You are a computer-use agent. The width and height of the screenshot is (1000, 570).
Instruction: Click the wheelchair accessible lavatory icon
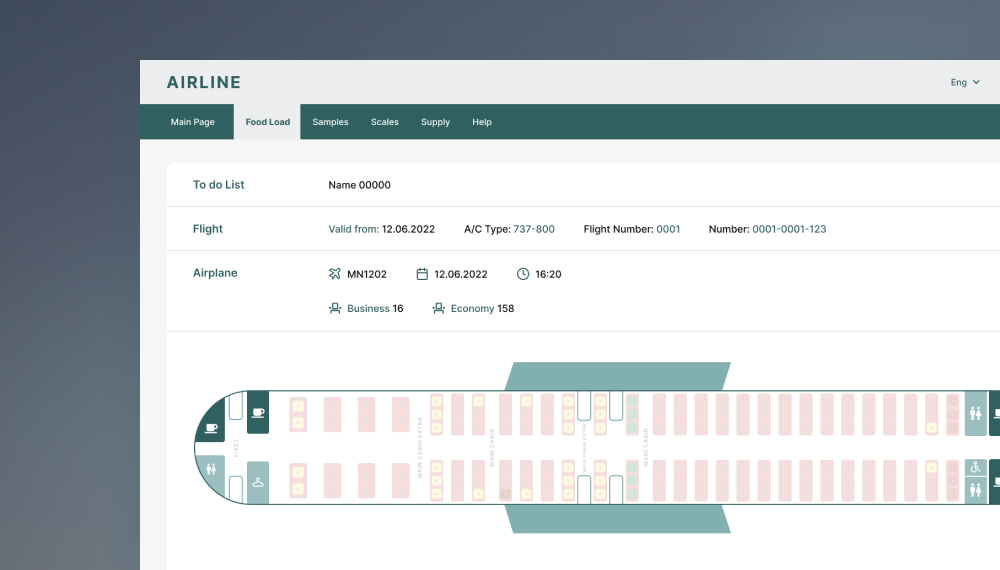(x=976, y=467)
